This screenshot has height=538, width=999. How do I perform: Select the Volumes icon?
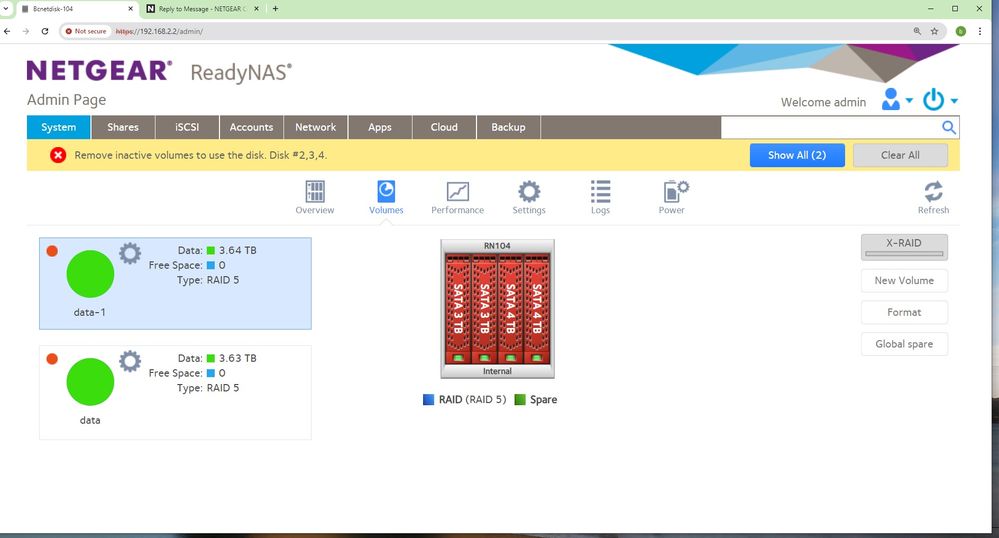[x=386, y=192]
